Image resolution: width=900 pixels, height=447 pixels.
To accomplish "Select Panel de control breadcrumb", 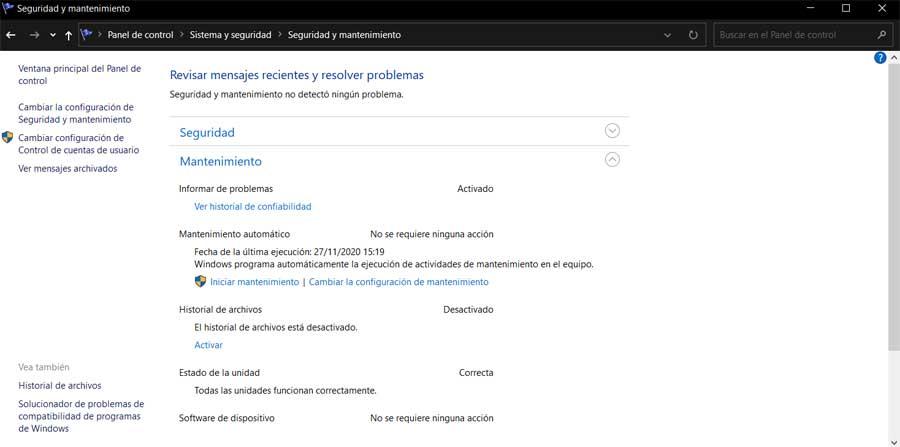I will coord(141,35).
